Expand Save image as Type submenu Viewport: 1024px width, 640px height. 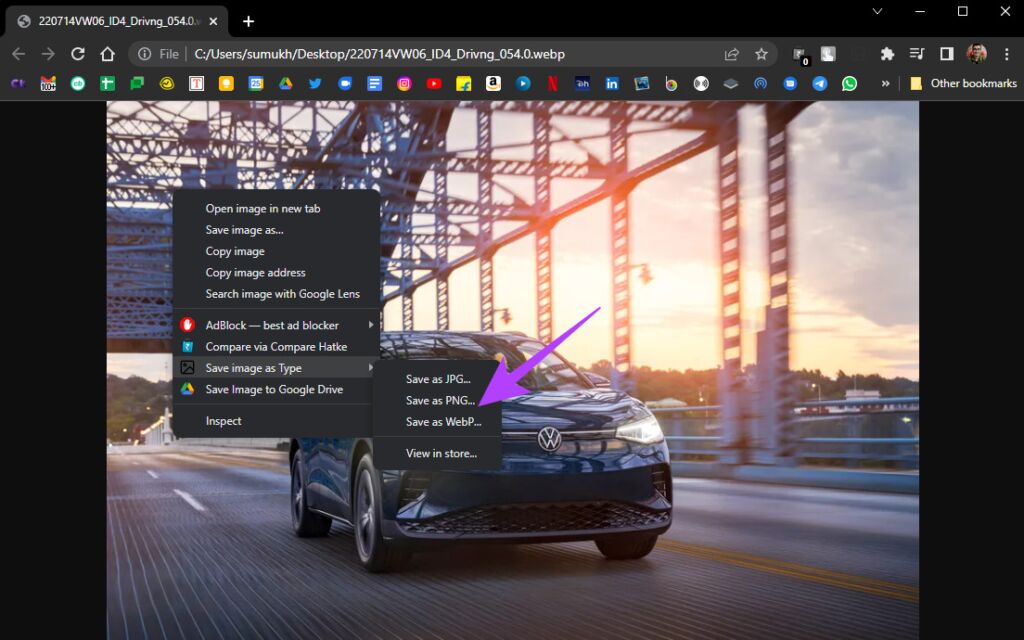tap(276, 368)
